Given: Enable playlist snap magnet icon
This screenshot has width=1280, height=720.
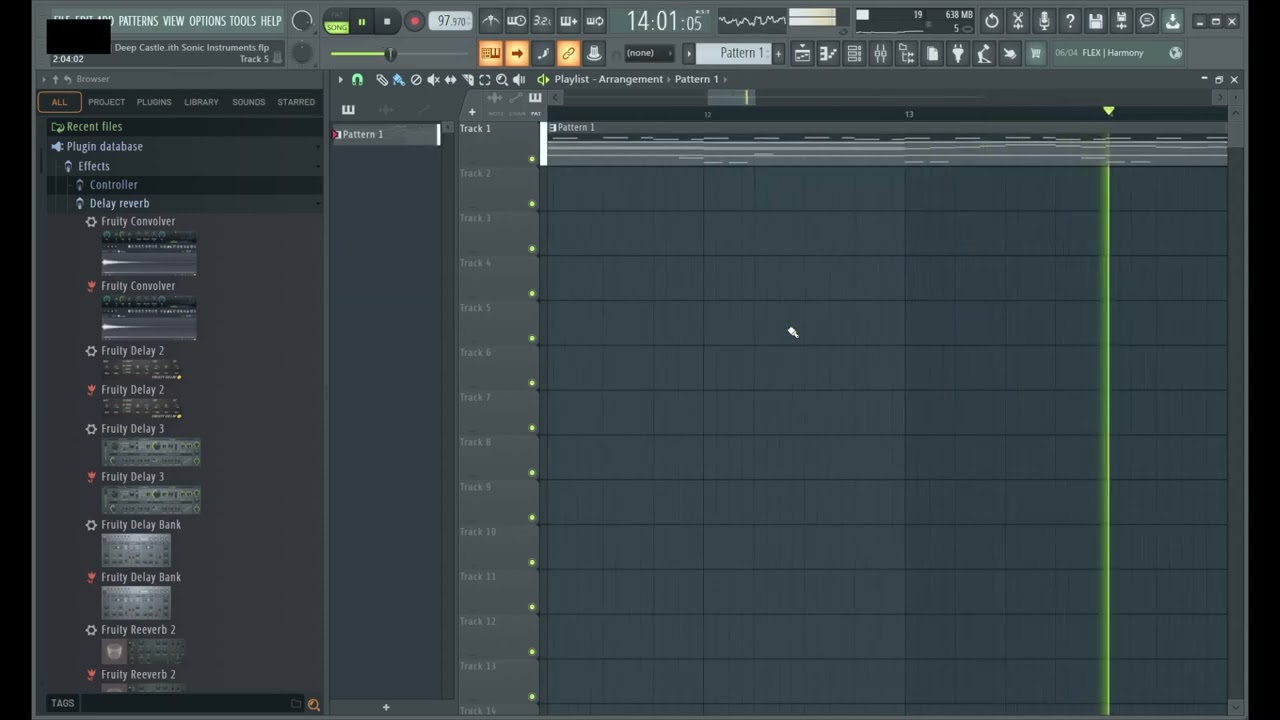Looking at the screenshot, I should (x=357, y=79).
